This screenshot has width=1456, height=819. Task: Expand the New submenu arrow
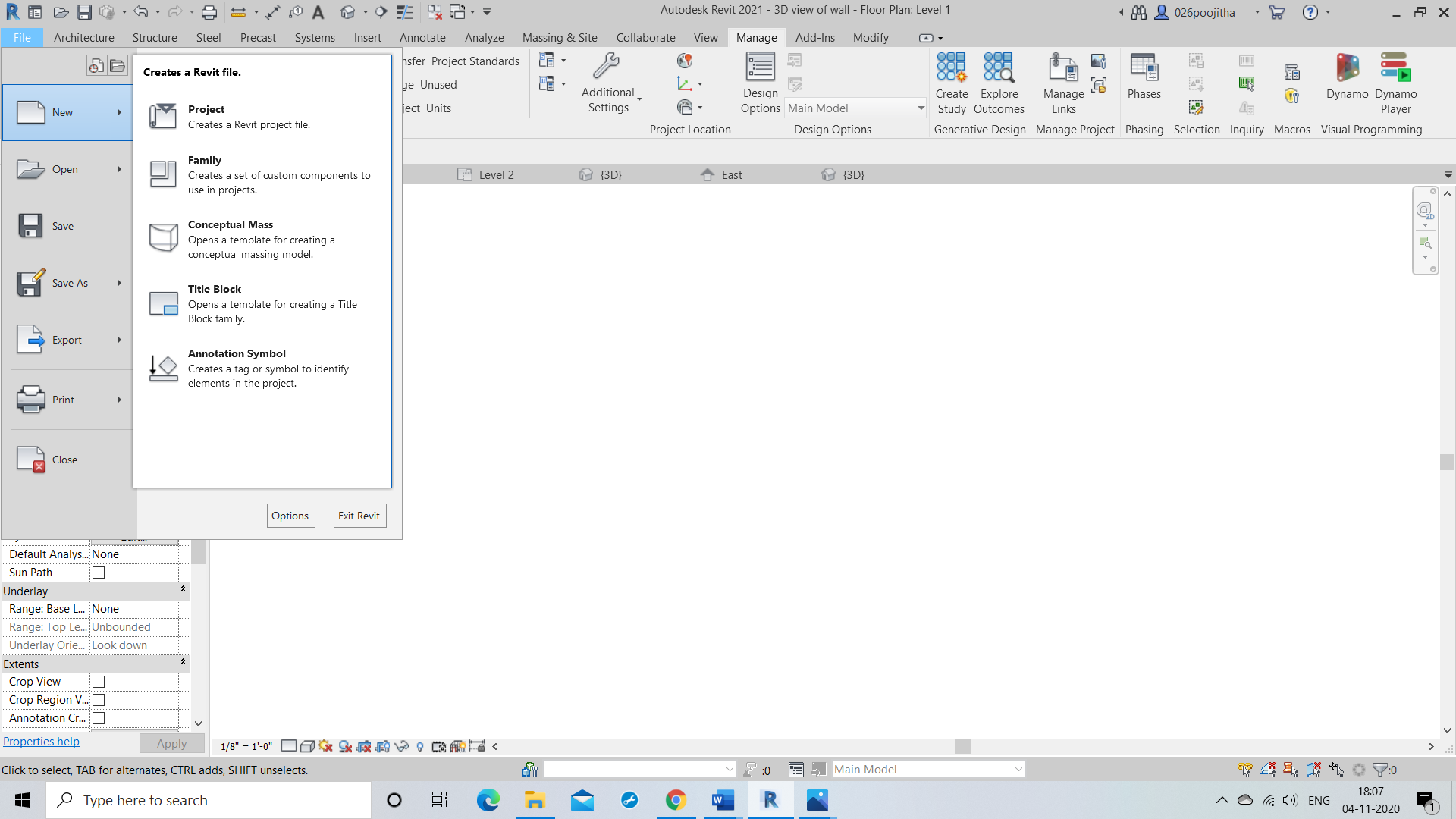tap(119, 112)
